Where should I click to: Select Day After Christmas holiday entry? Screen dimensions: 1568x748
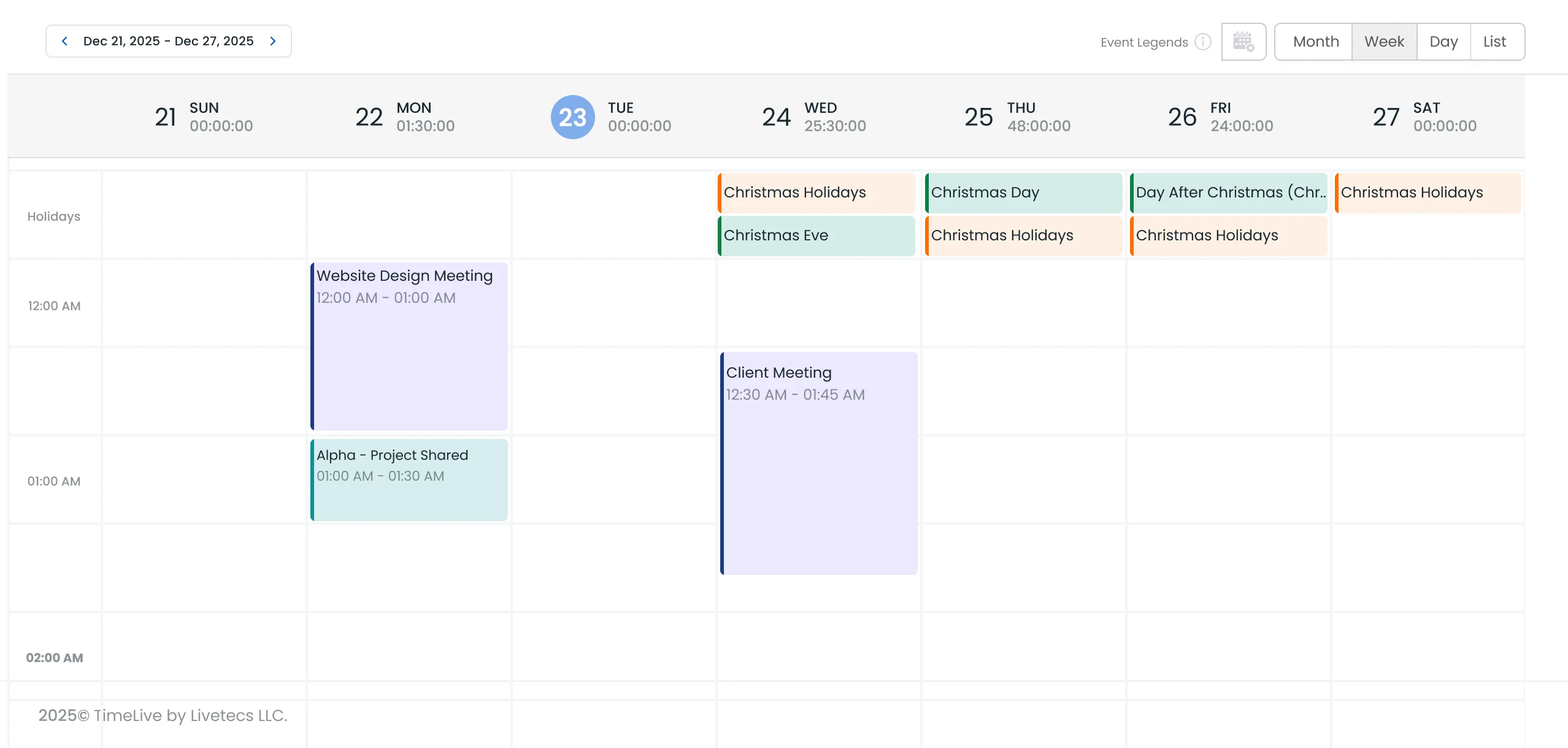pos(1229,193)
